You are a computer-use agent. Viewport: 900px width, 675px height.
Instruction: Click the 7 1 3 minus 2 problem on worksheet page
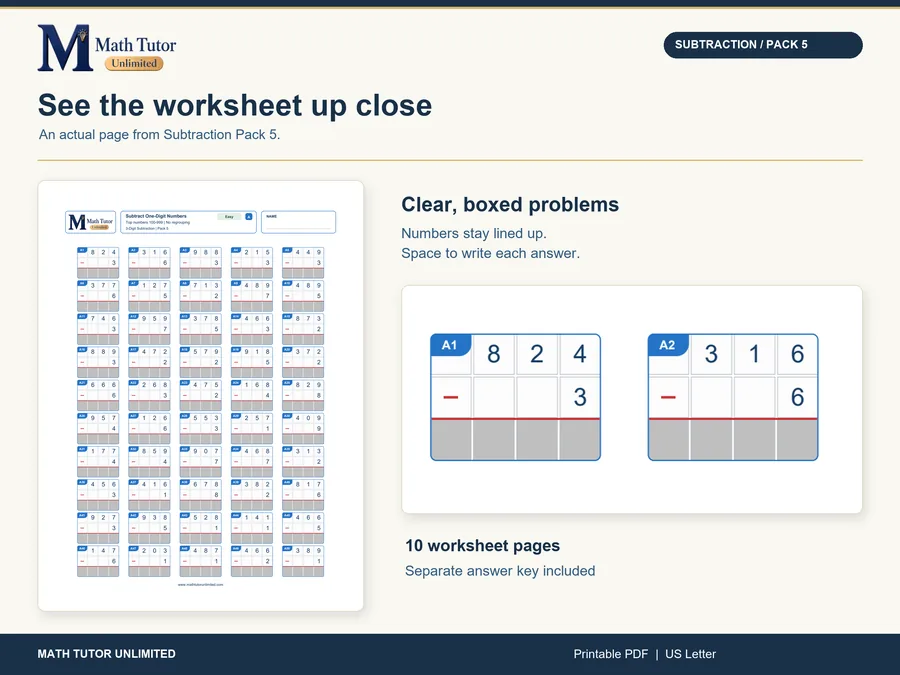(x=200, y=296)
